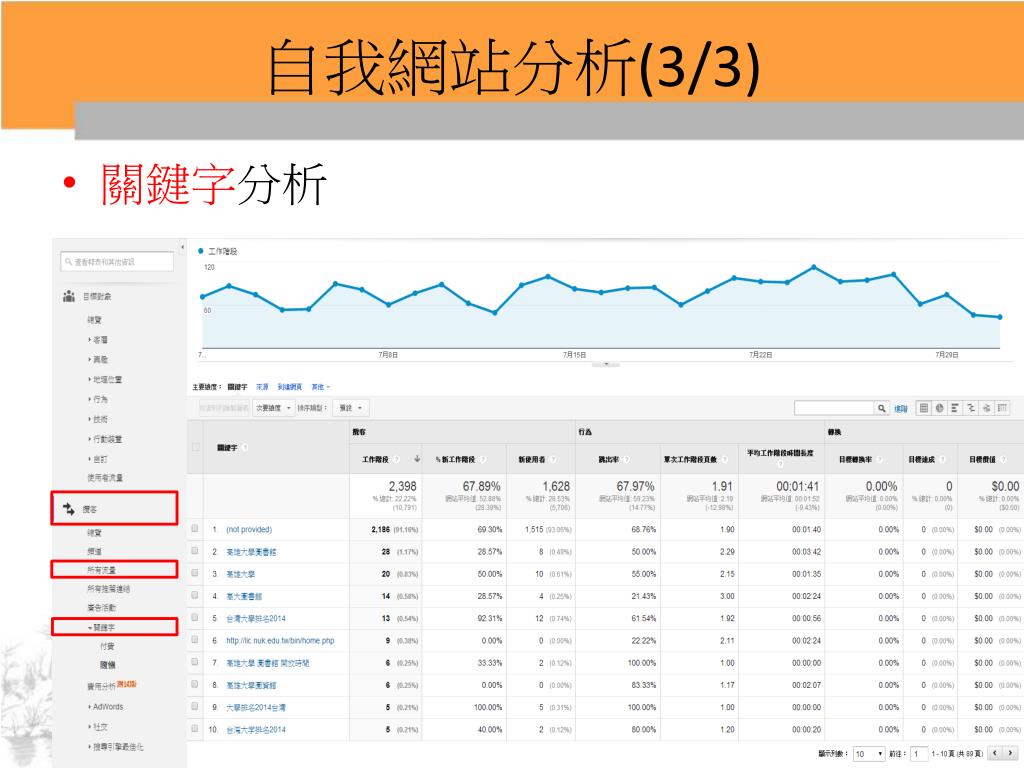Switch to data table grid view icon
Image resolution: width=1024 pixels, height=768 pixels.
(923, 408)
